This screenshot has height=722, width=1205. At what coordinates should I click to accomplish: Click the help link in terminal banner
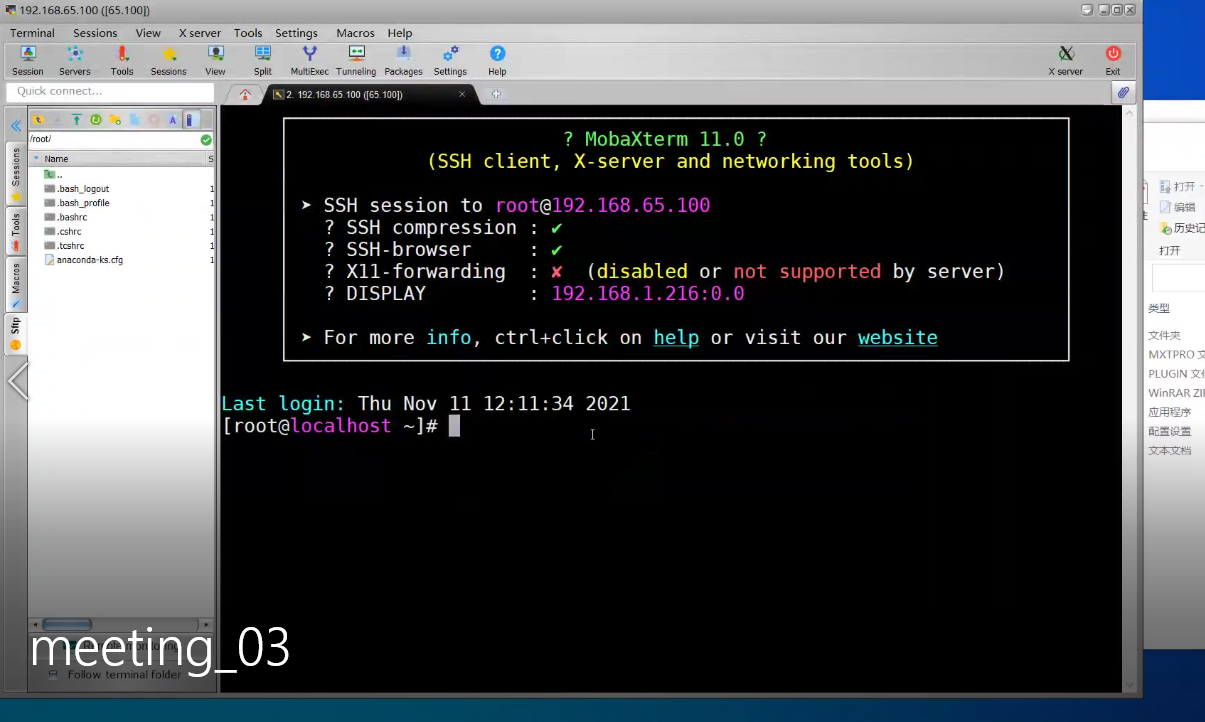[676, 338]
